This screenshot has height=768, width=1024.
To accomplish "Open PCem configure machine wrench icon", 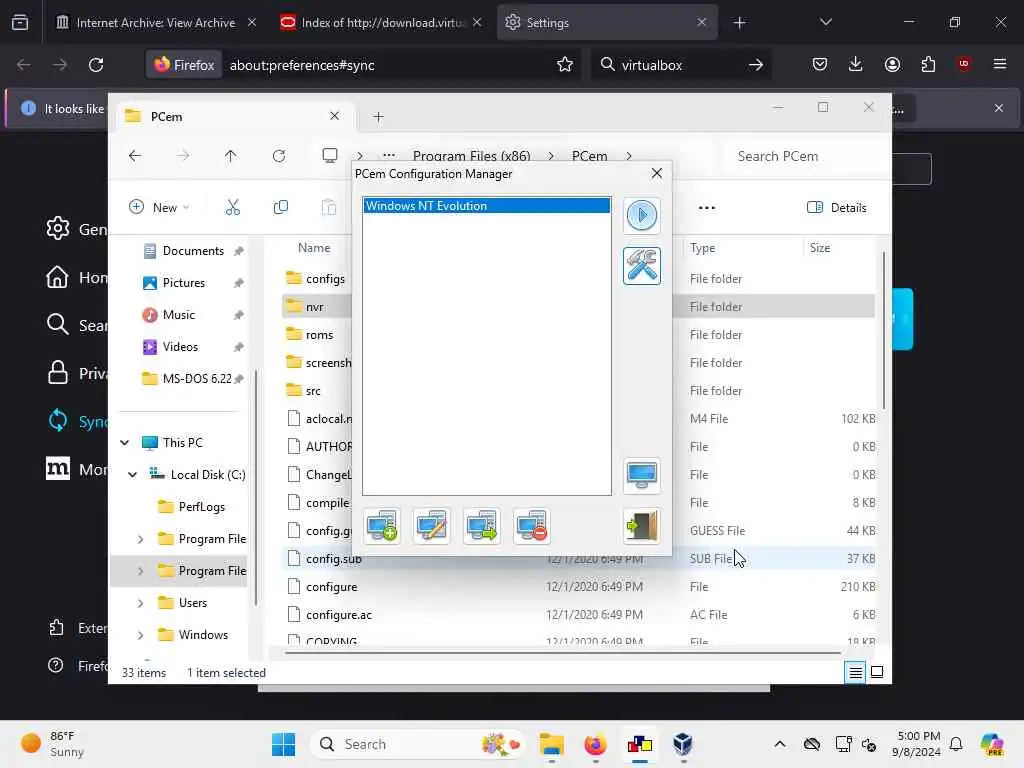I will (x=641, y=266).
